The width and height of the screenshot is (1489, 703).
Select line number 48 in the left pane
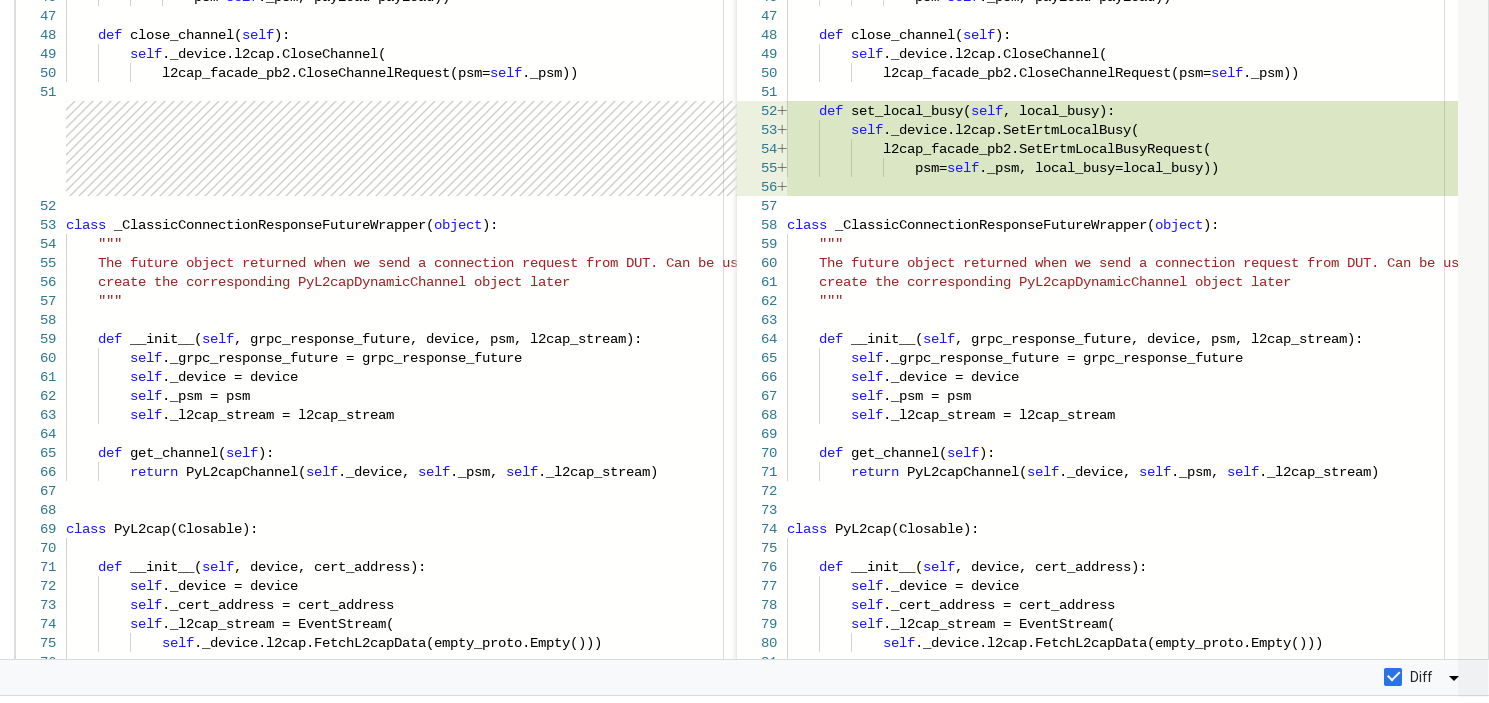[x=48, y=34]
